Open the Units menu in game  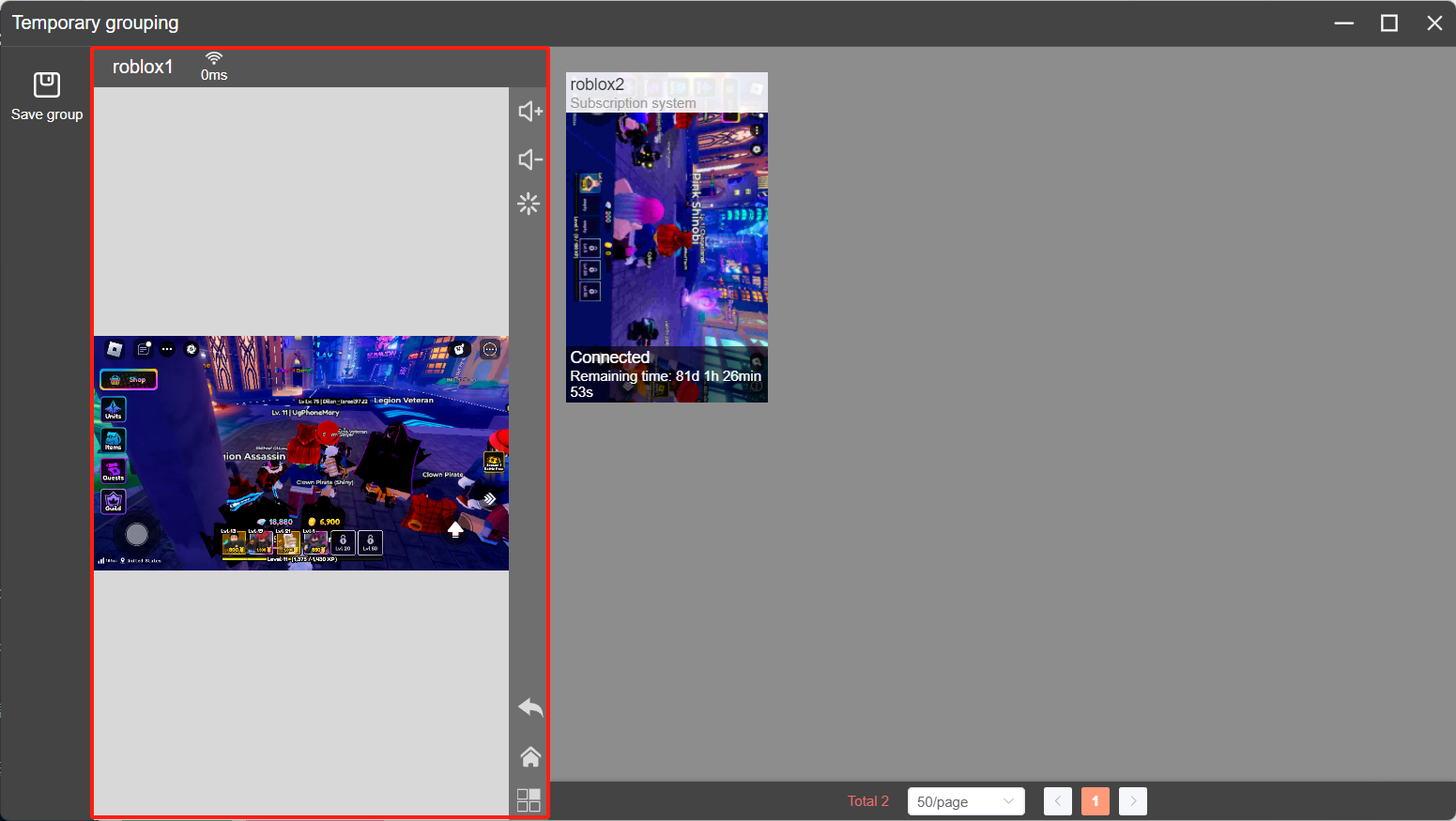coord(114,409)
